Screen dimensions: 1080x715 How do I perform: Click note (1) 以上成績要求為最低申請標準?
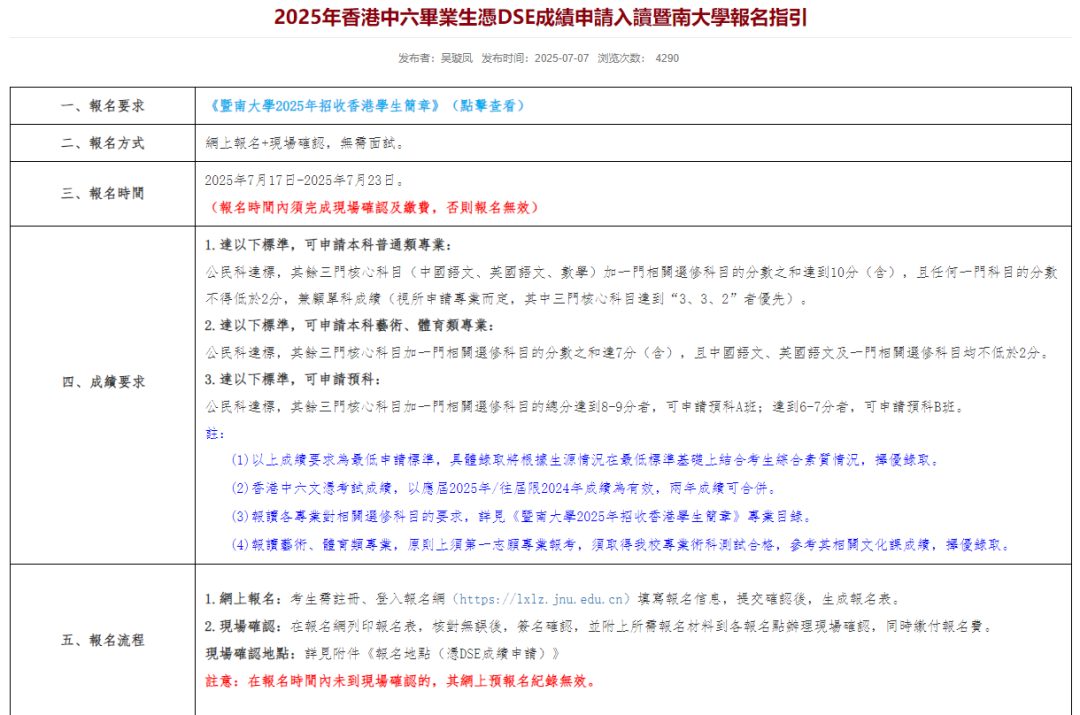tap(585, 460)
